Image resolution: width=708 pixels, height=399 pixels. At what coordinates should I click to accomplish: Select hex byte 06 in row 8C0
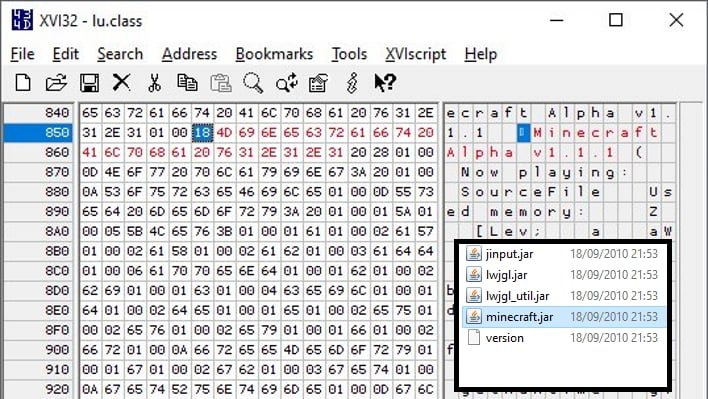pyautogui.click(x=135, y=271)
